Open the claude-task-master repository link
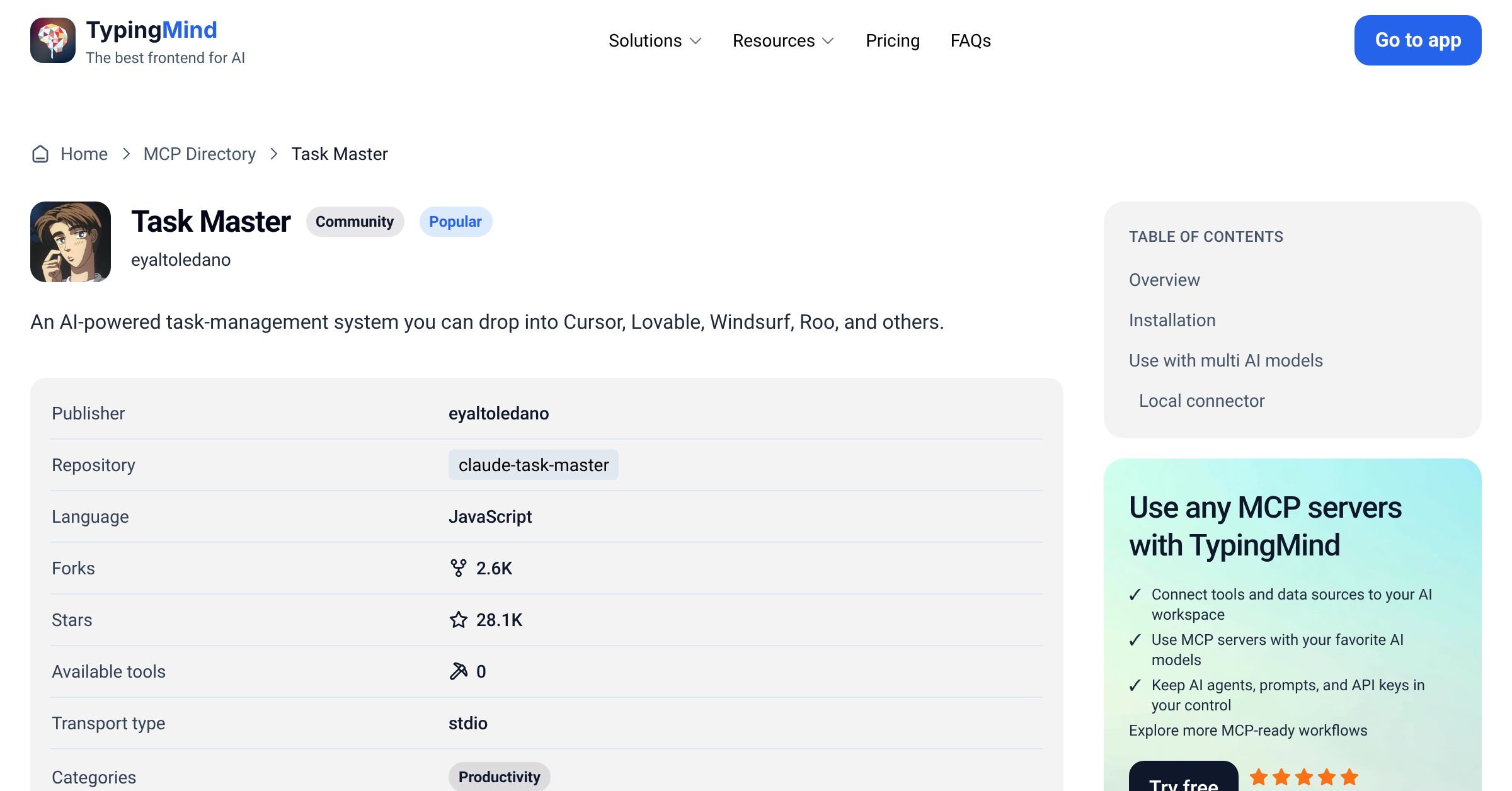This screenshot has width=1512, height=791. click(534, 465)
